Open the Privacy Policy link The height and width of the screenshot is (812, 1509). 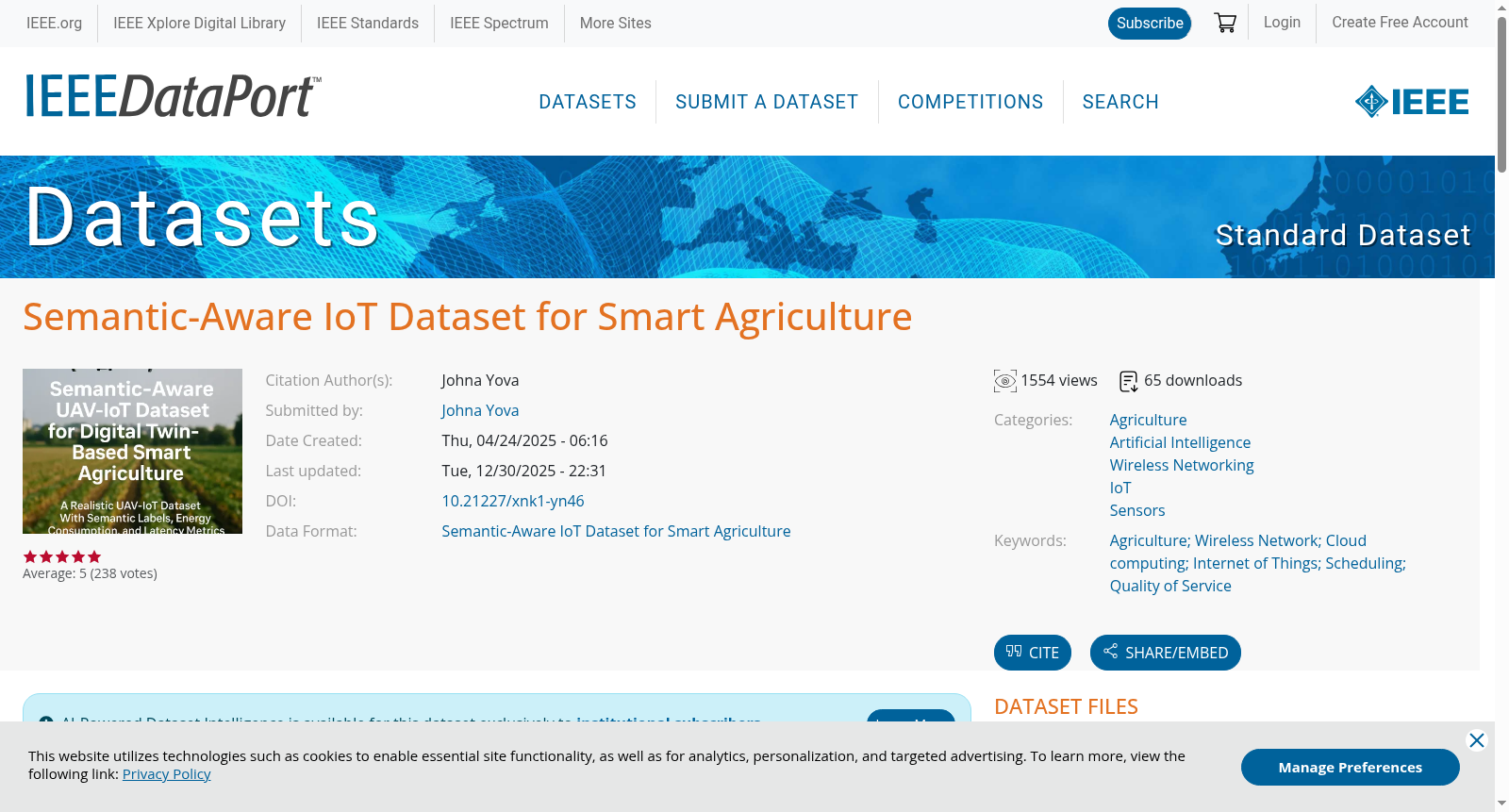tap(166, 774)
